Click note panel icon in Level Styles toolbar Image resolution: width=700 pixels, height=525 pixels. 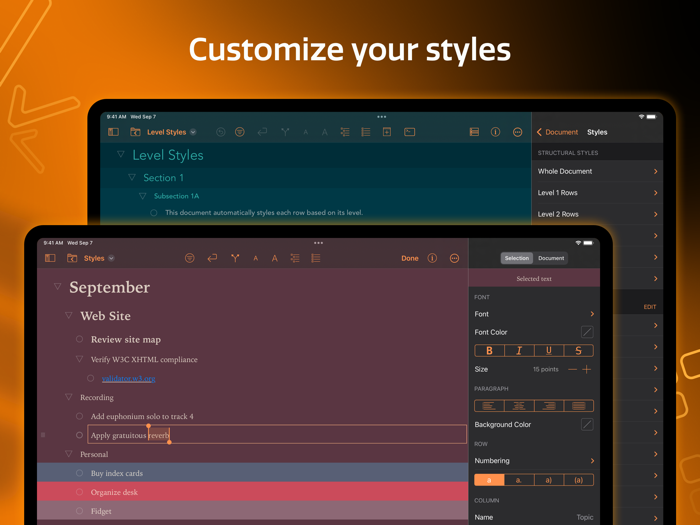click(x=409, y=132)
